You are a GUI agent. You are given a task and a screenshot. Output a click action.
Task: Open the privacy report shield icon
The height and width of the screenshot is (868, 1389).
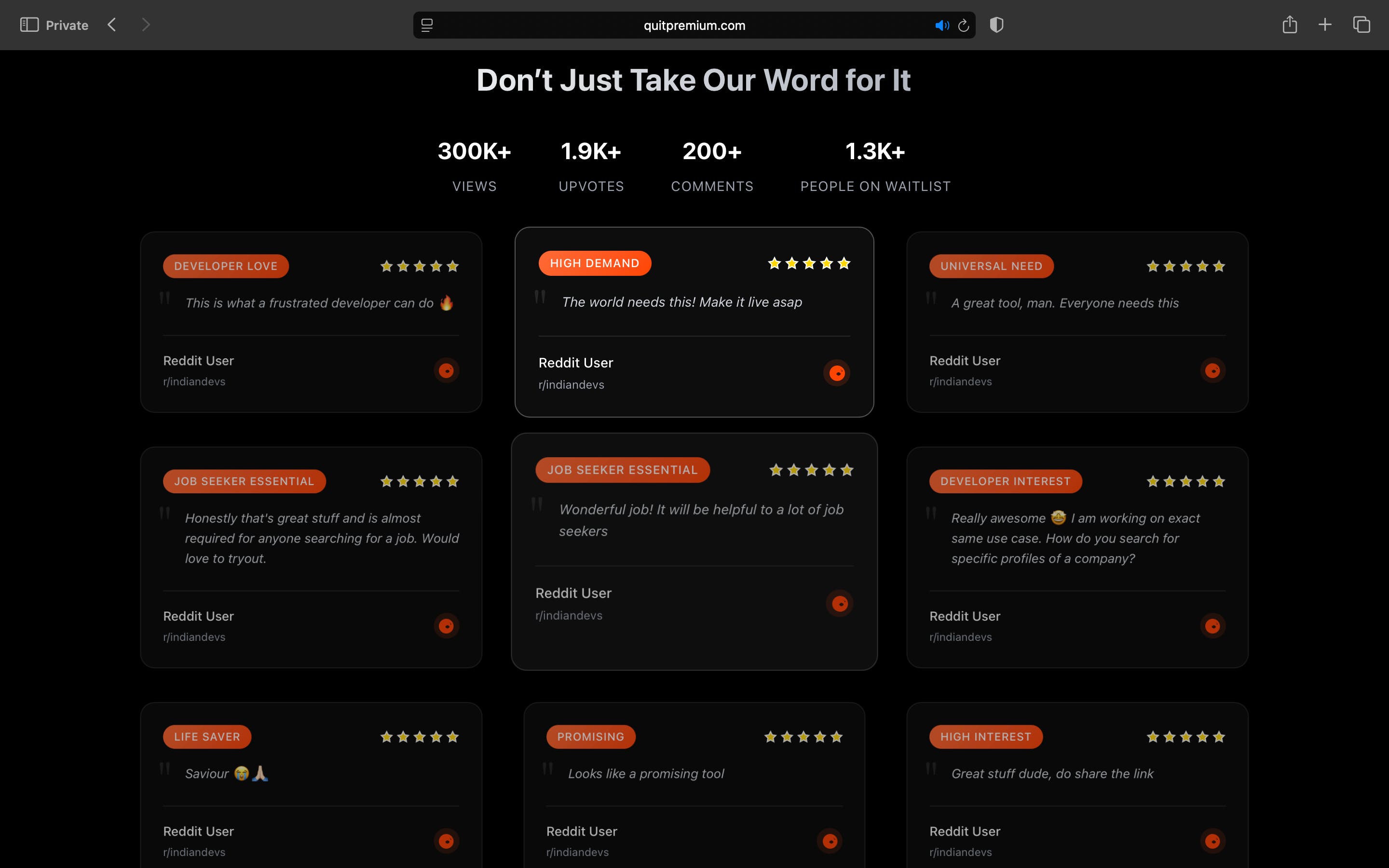(996, 25)
